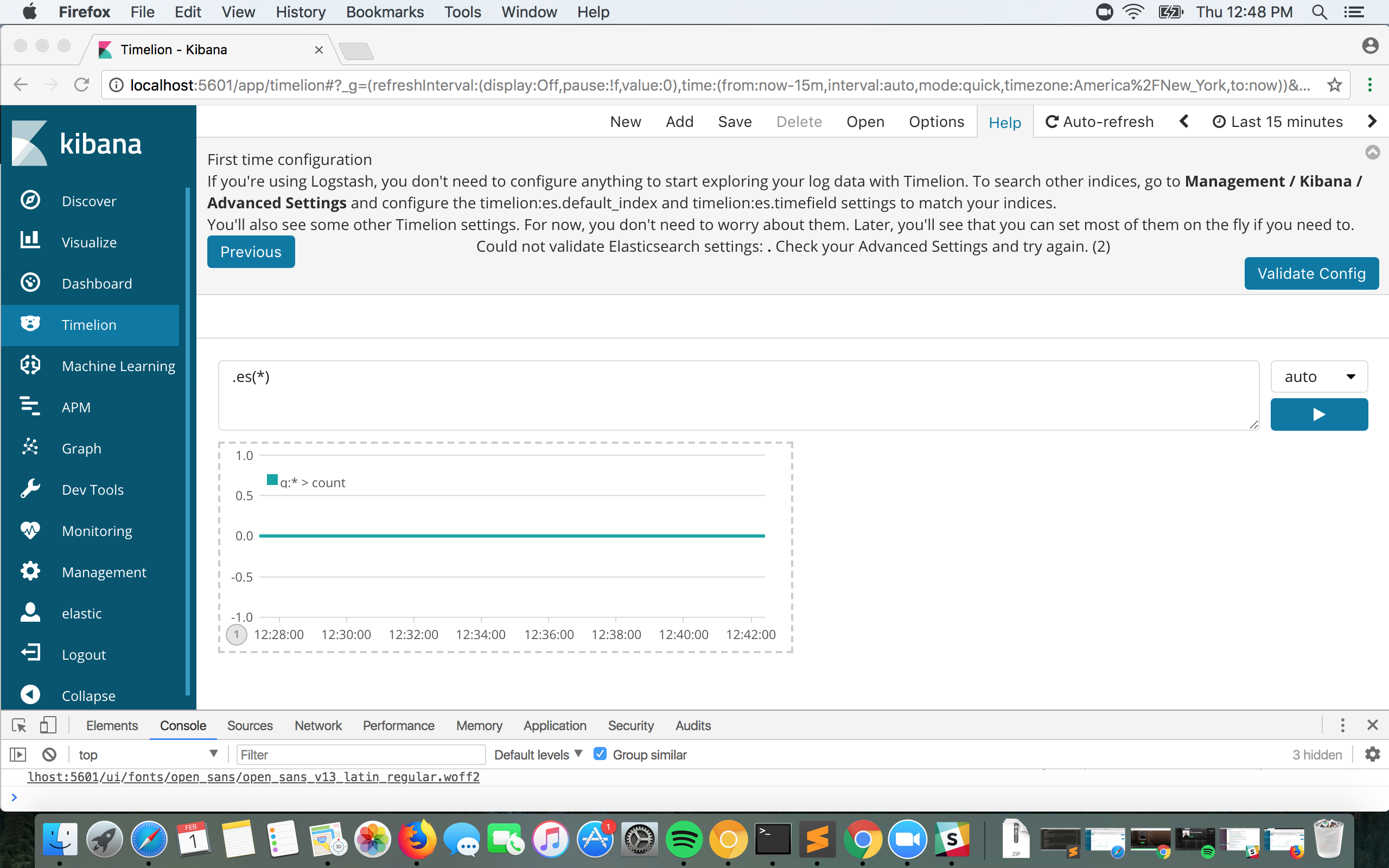
Task: Open the Monitoring section
Action: pyautogui.click(x=96, y=531)
